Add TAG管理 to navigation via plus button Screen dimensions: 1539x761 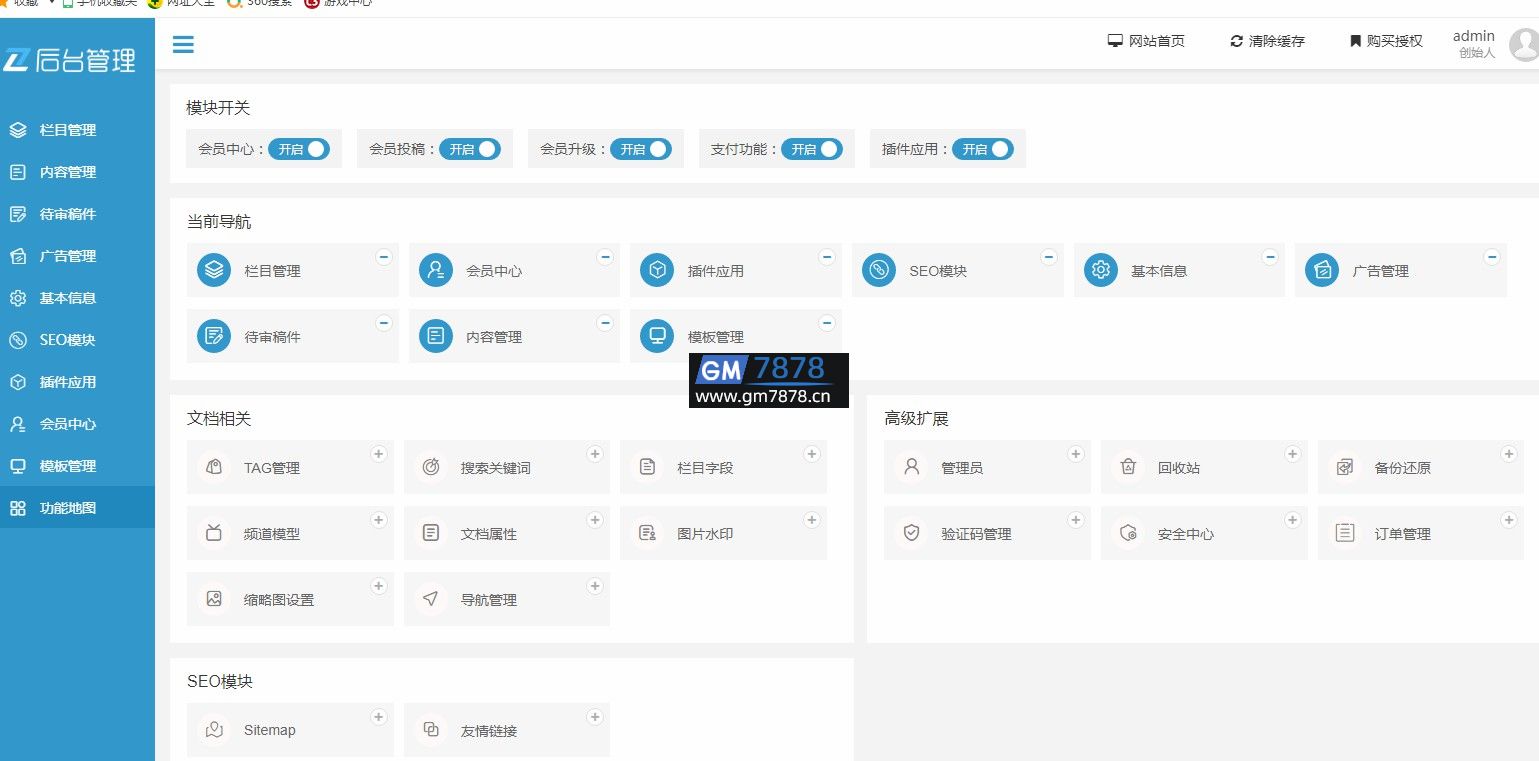pyautogui.click(x=379, y=454)
